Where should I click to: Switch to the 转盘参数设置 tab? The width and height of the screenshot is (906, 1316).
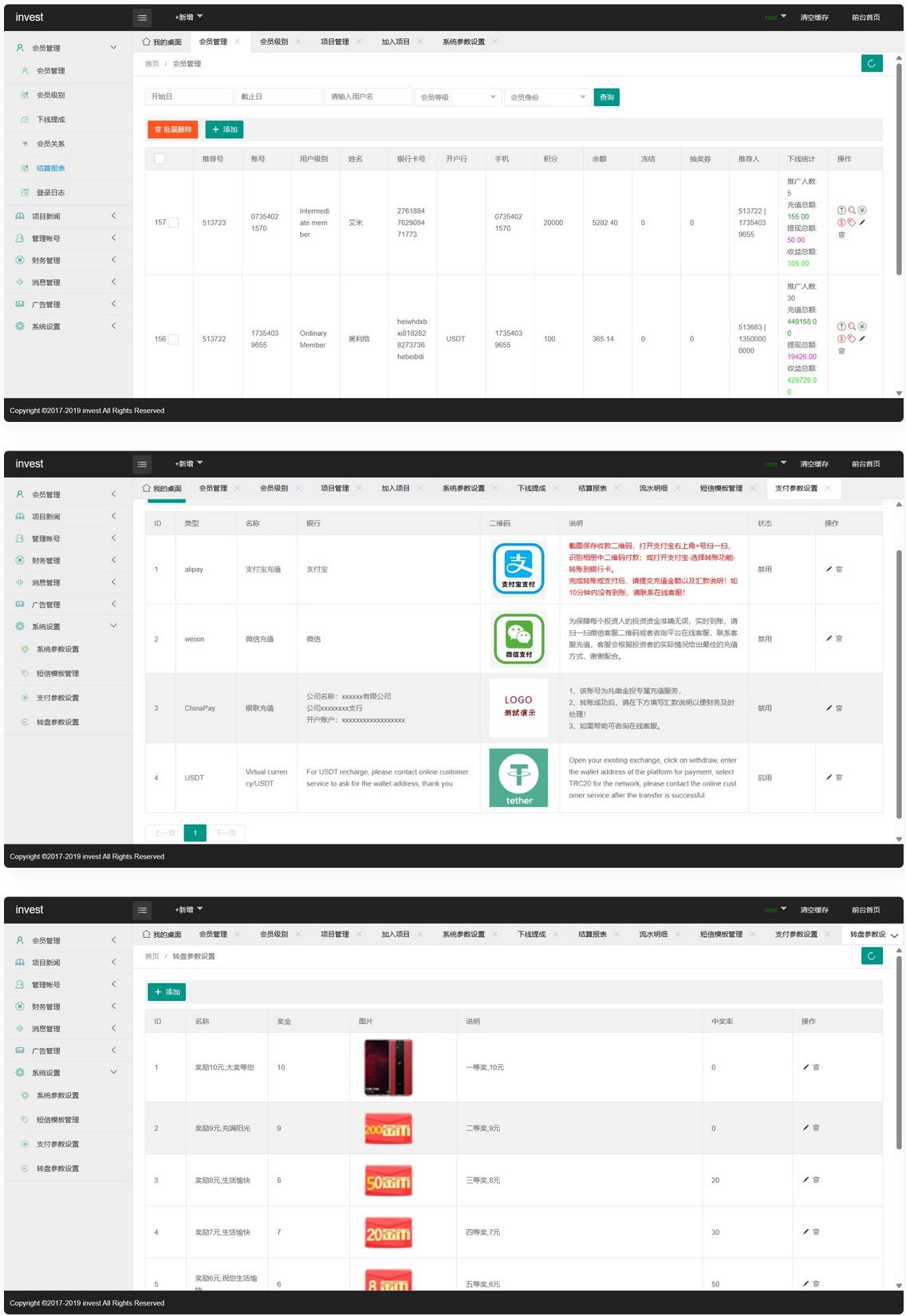tap(866, 934)
